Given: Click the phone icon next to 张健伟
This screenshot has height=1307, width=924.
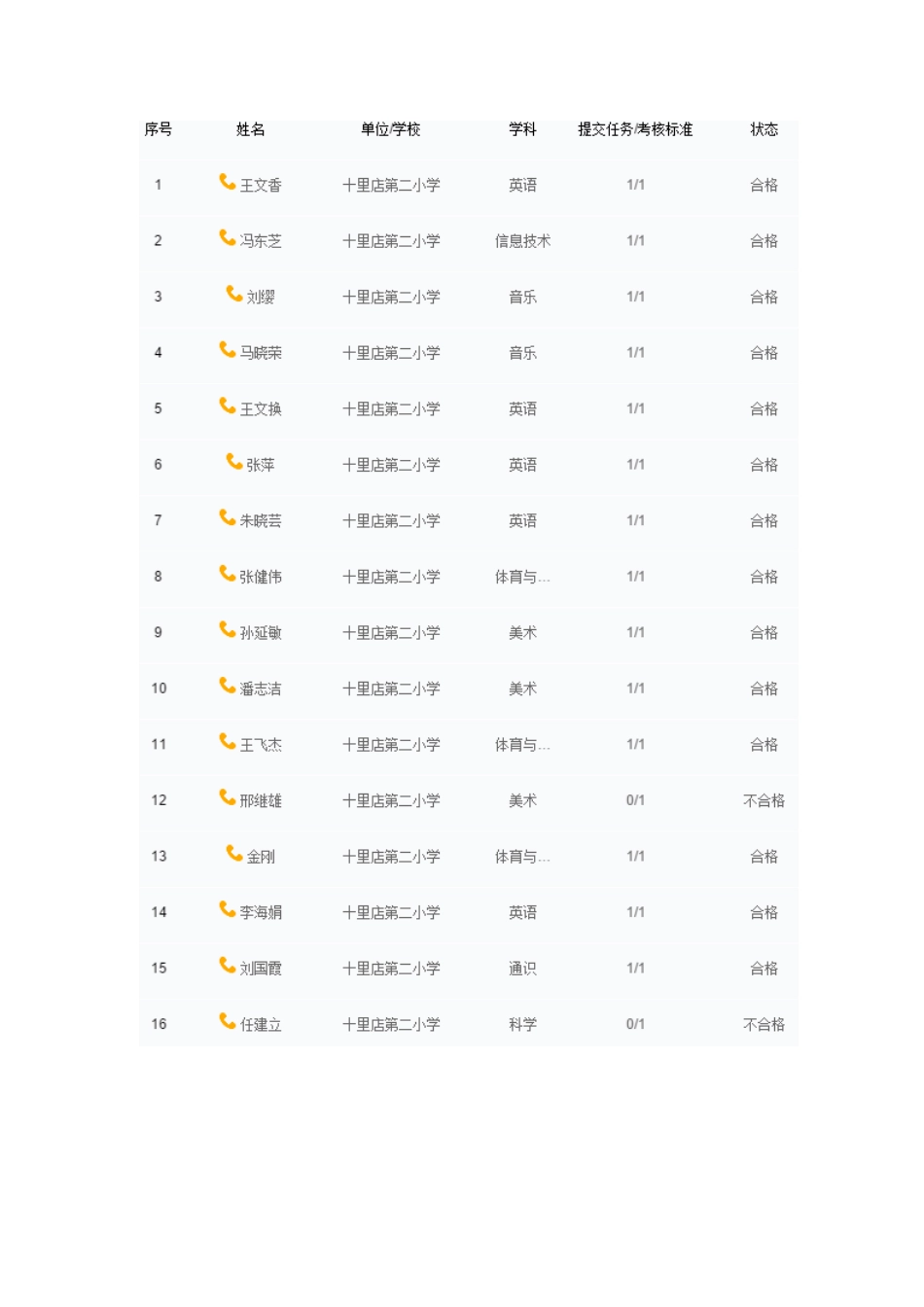Looking at the screenshot, I should (228, 574).
